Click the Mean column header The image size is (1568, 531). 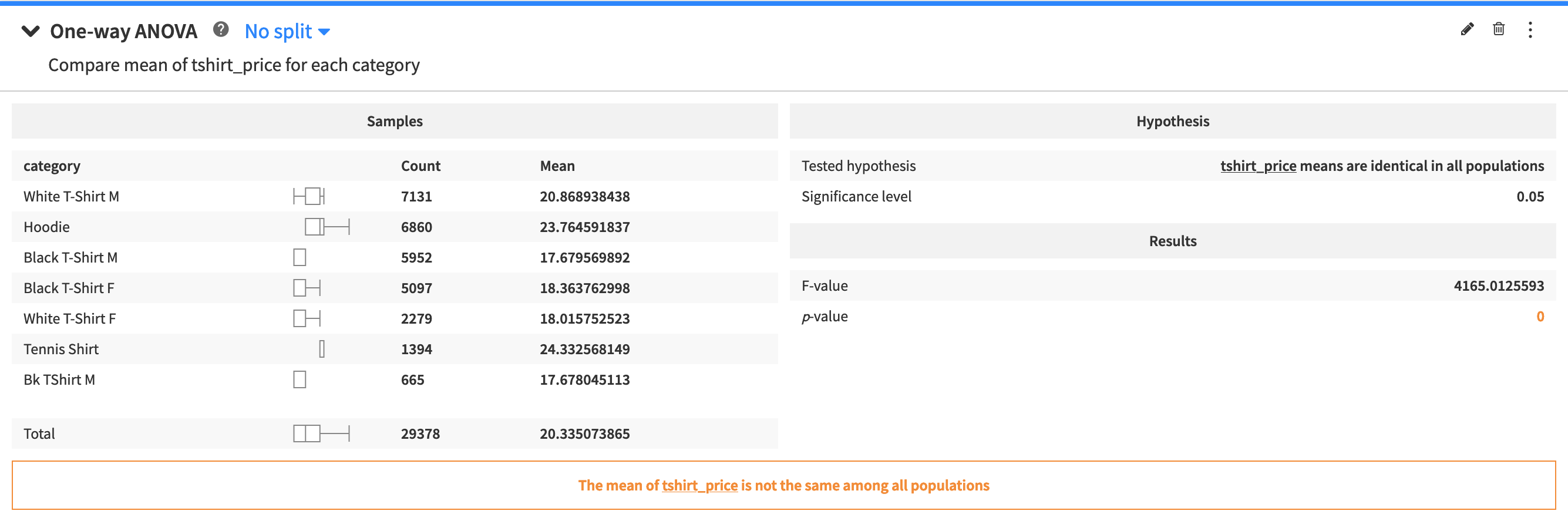pyautogui.click(x=557, y=166)
